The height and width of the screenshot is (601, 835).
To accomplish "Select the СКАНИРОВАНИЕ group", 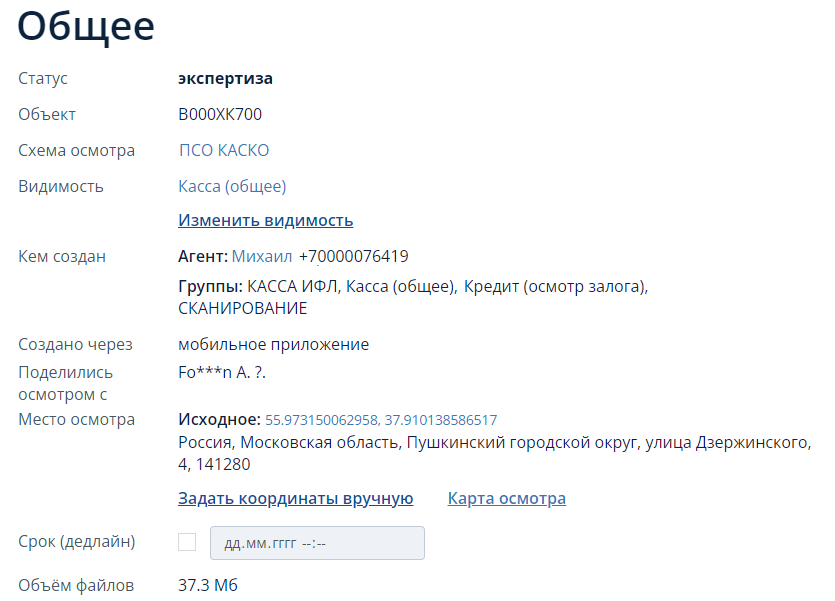I will pos(242,308).
